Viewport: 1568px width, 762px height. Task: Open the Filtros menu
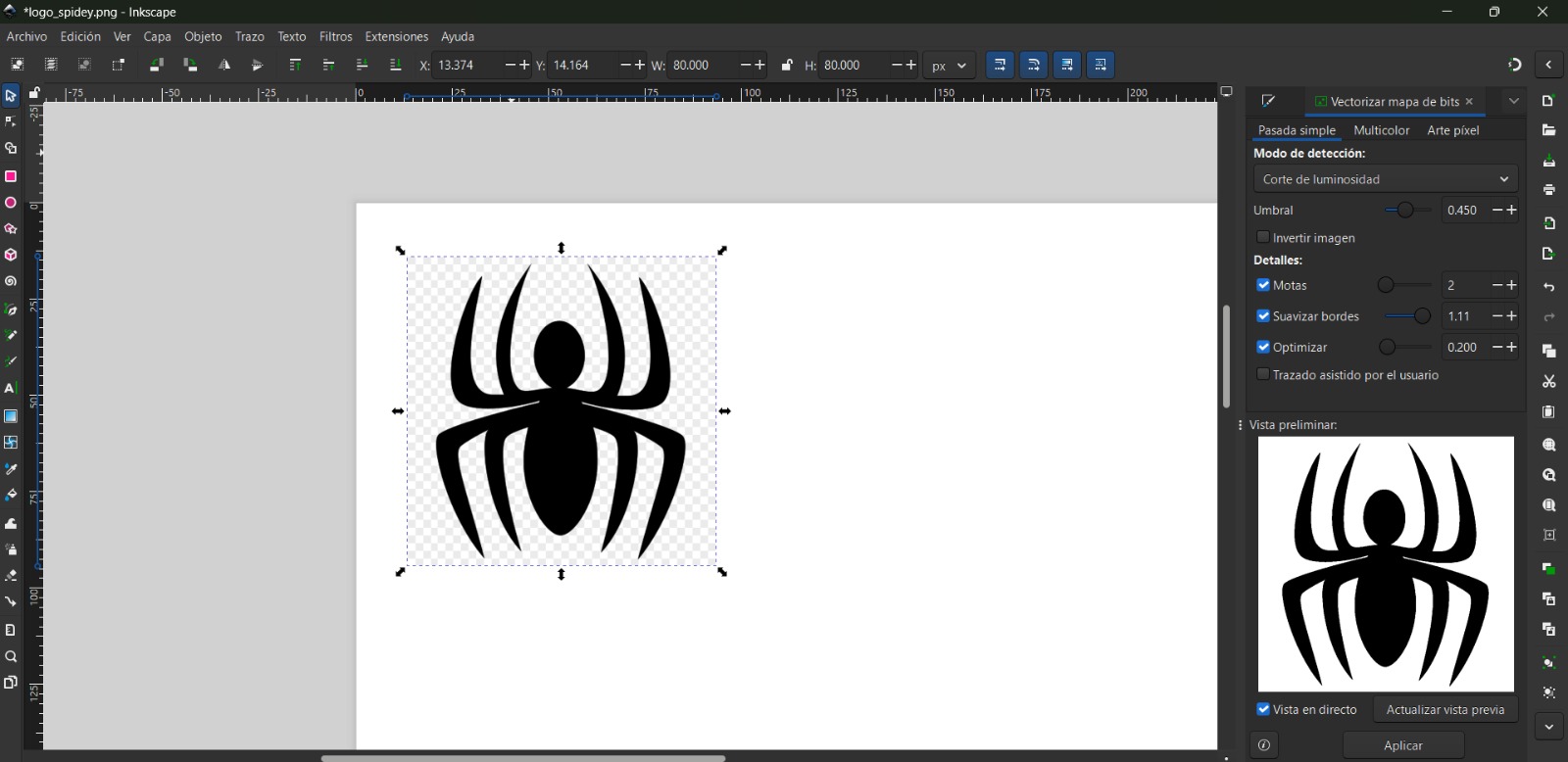335,36
